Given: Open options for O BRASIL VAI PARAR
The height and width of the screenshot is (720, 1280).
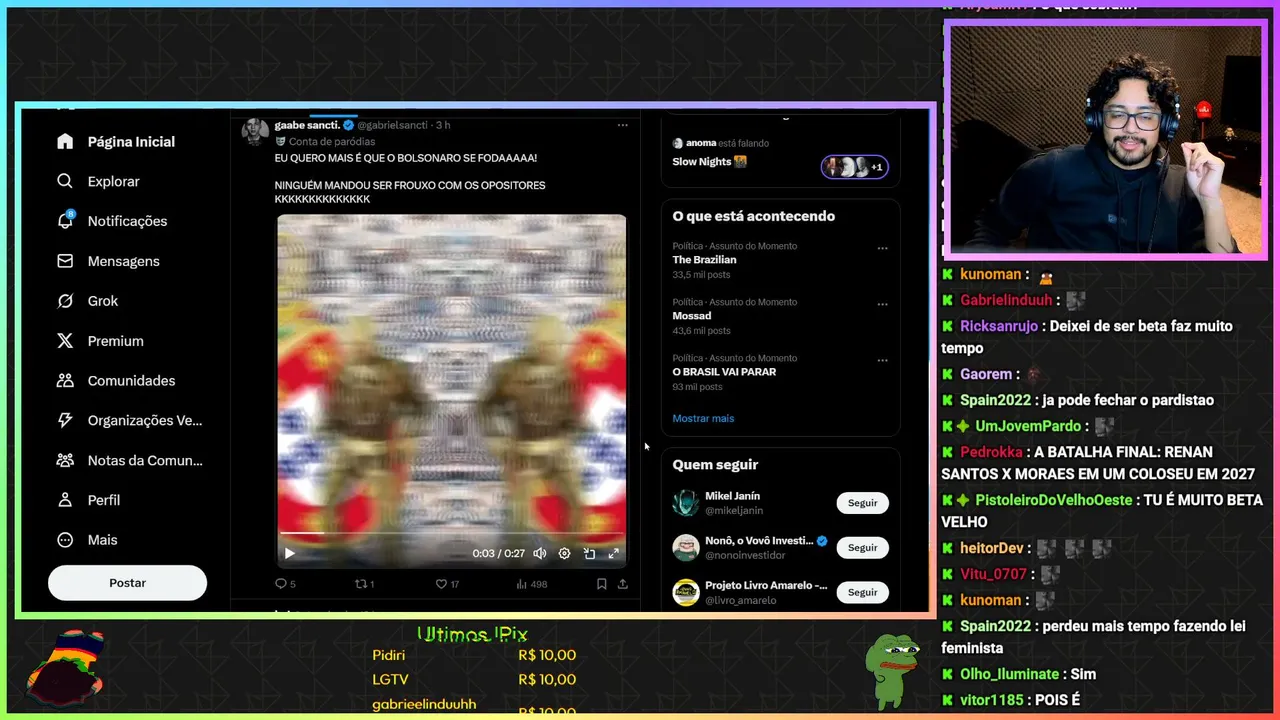Looking at the screenshot, I should [x=882, y=359].
